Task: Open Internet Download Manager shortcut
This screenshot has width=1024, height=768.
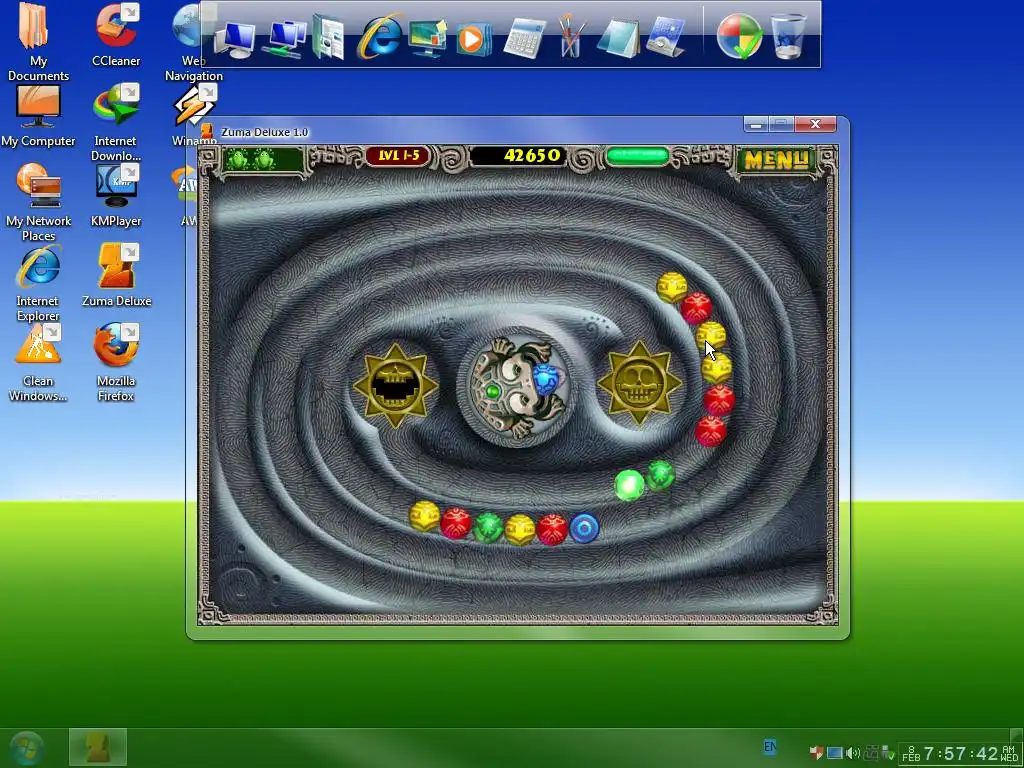Action: [116, 122]
